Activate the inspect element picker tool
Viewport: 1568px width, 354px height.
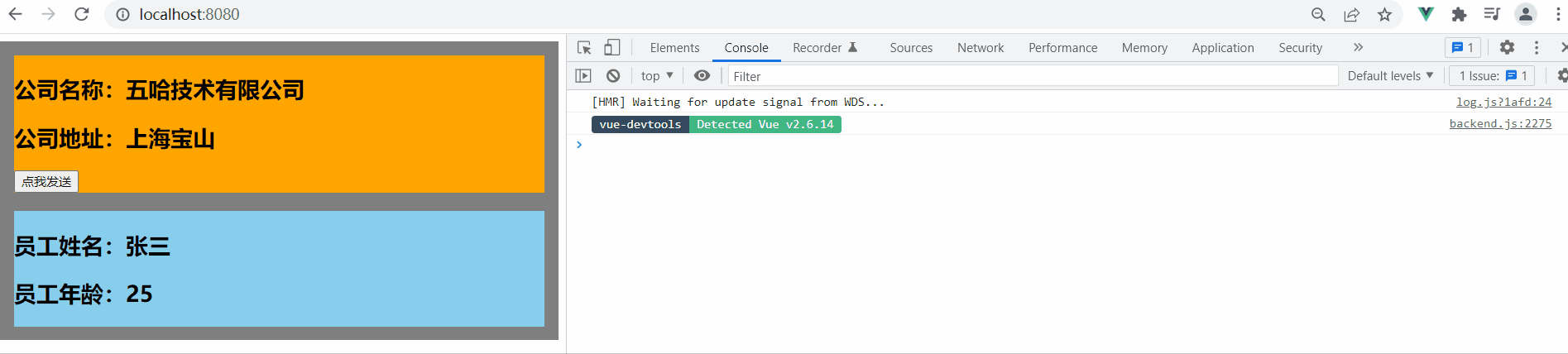584,48
